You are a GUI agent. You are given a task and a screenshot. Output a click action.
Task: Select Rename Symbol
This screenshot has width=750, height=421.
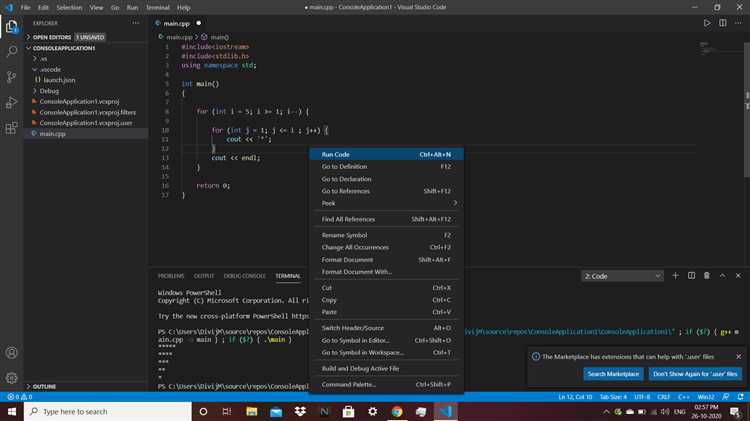[x=386, y=235]
